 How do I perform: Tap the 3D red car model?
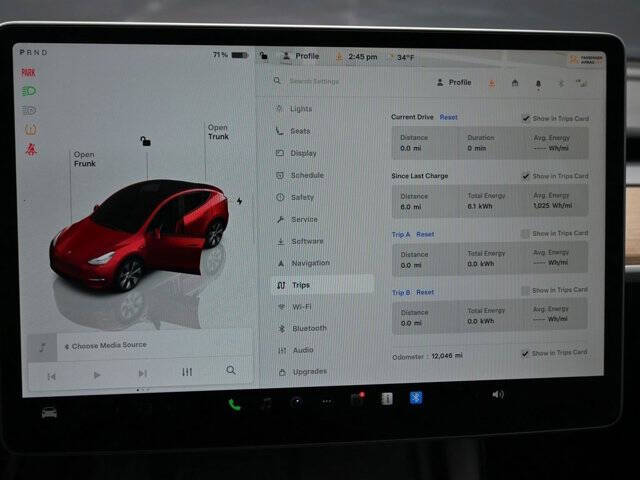pos(139,235)
